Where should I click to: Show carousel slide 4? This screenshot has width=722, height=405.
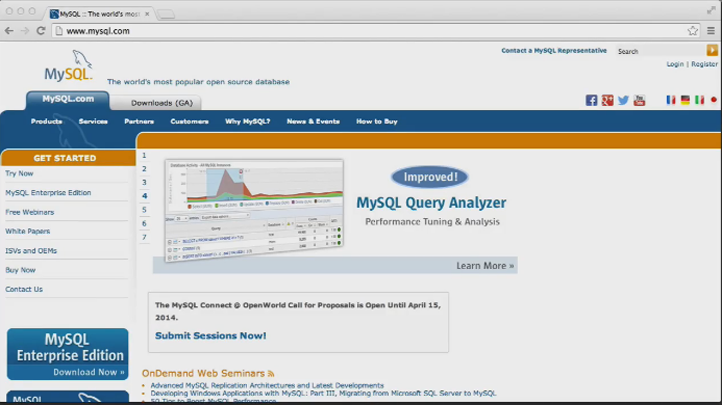coord(144,196)
